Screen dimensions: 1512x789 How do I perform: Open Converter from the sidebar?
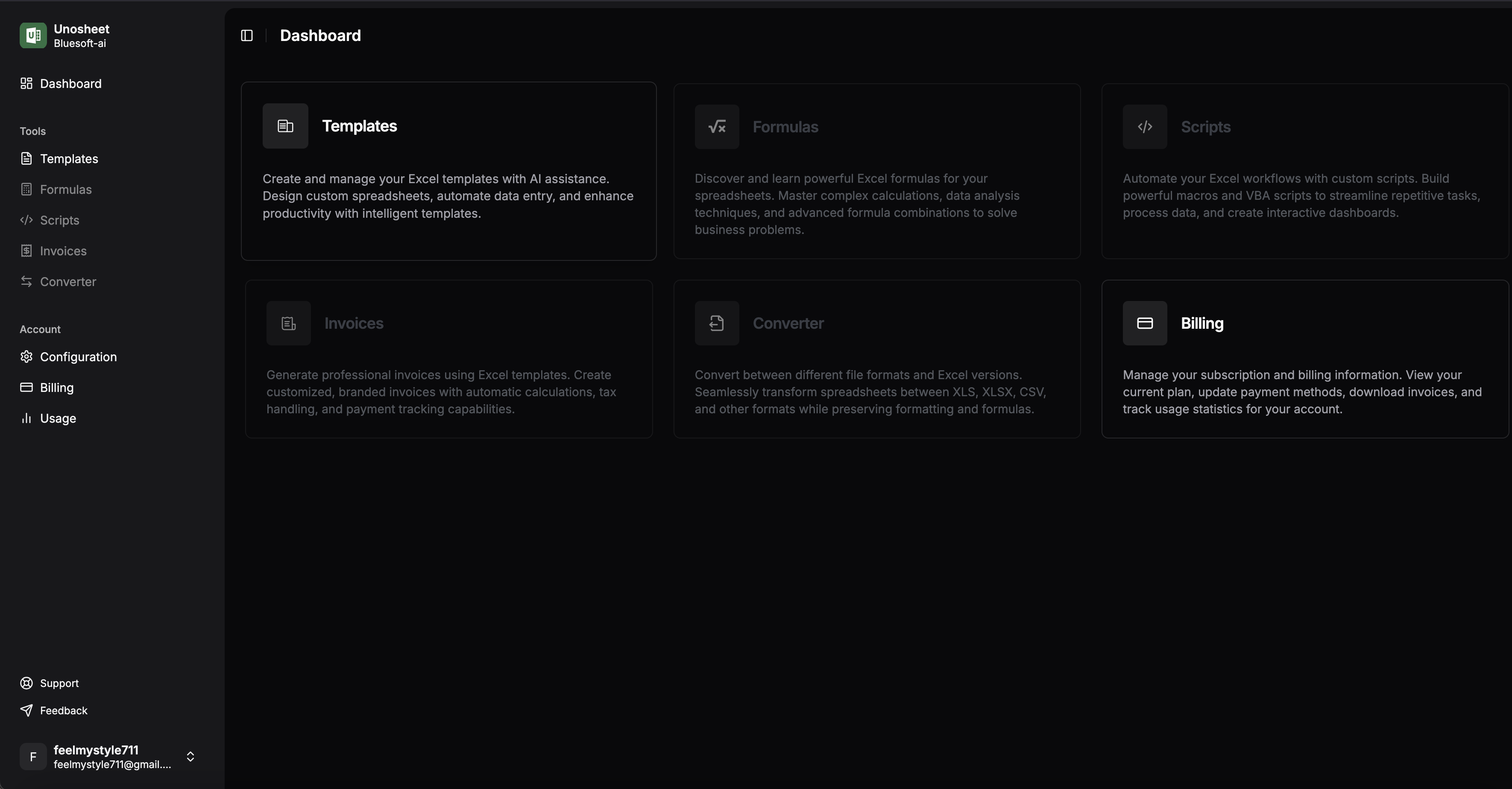click(68, 282)
